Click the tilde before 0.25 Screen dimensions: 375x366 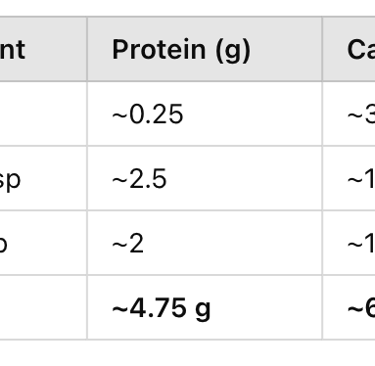[120, 116]
